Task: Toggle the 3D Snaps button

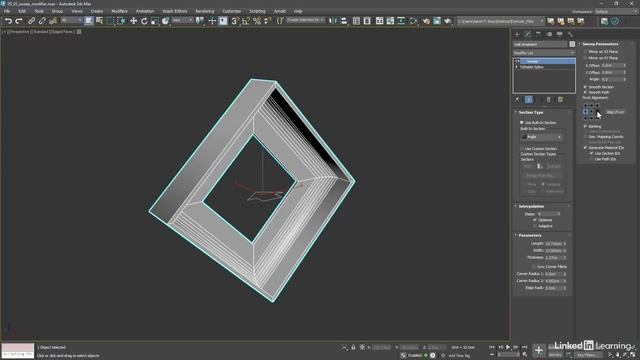Action: tap(235, 21)
